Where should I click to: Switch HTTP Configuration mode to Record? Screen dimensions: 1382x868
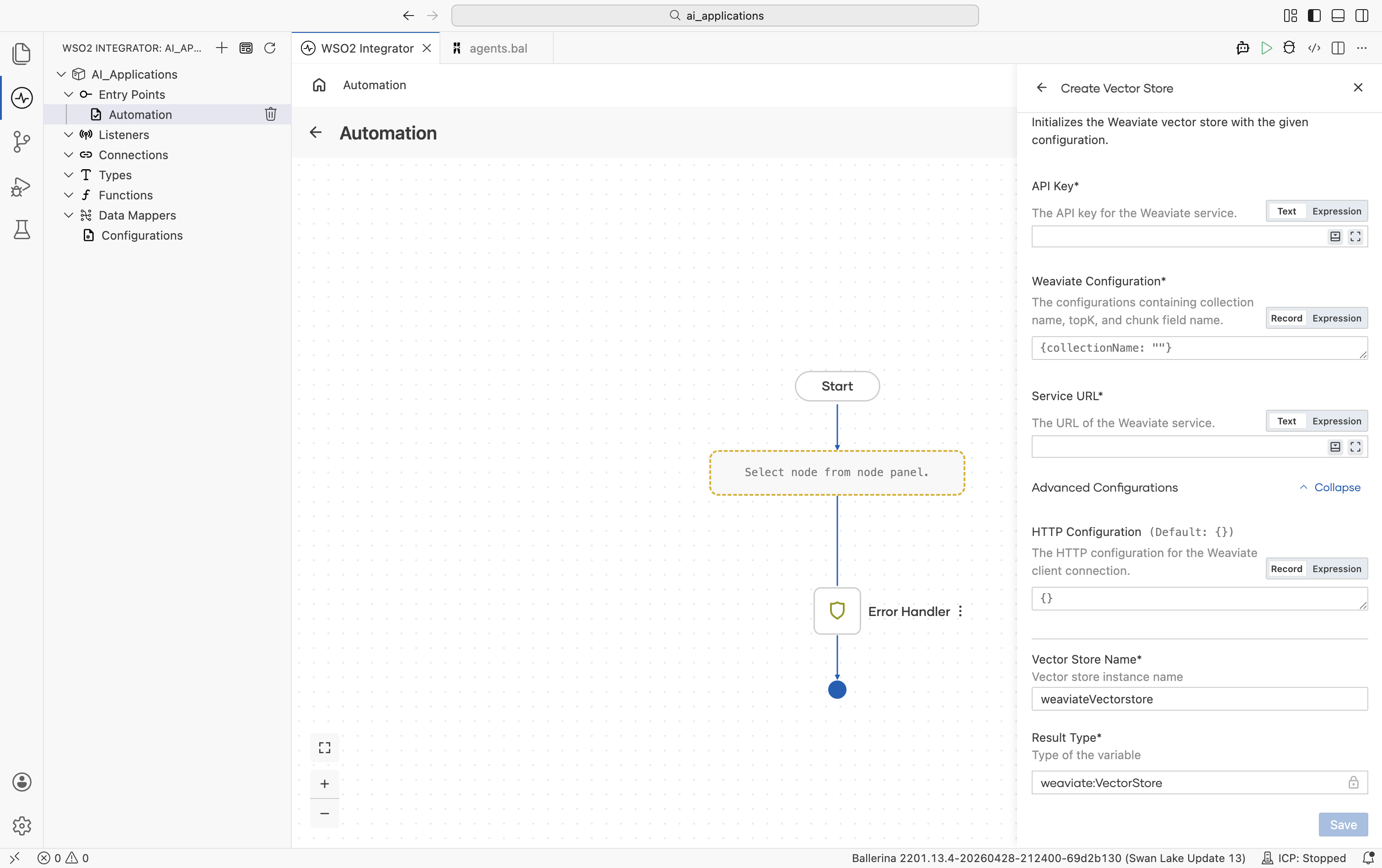coord(1286,568)
